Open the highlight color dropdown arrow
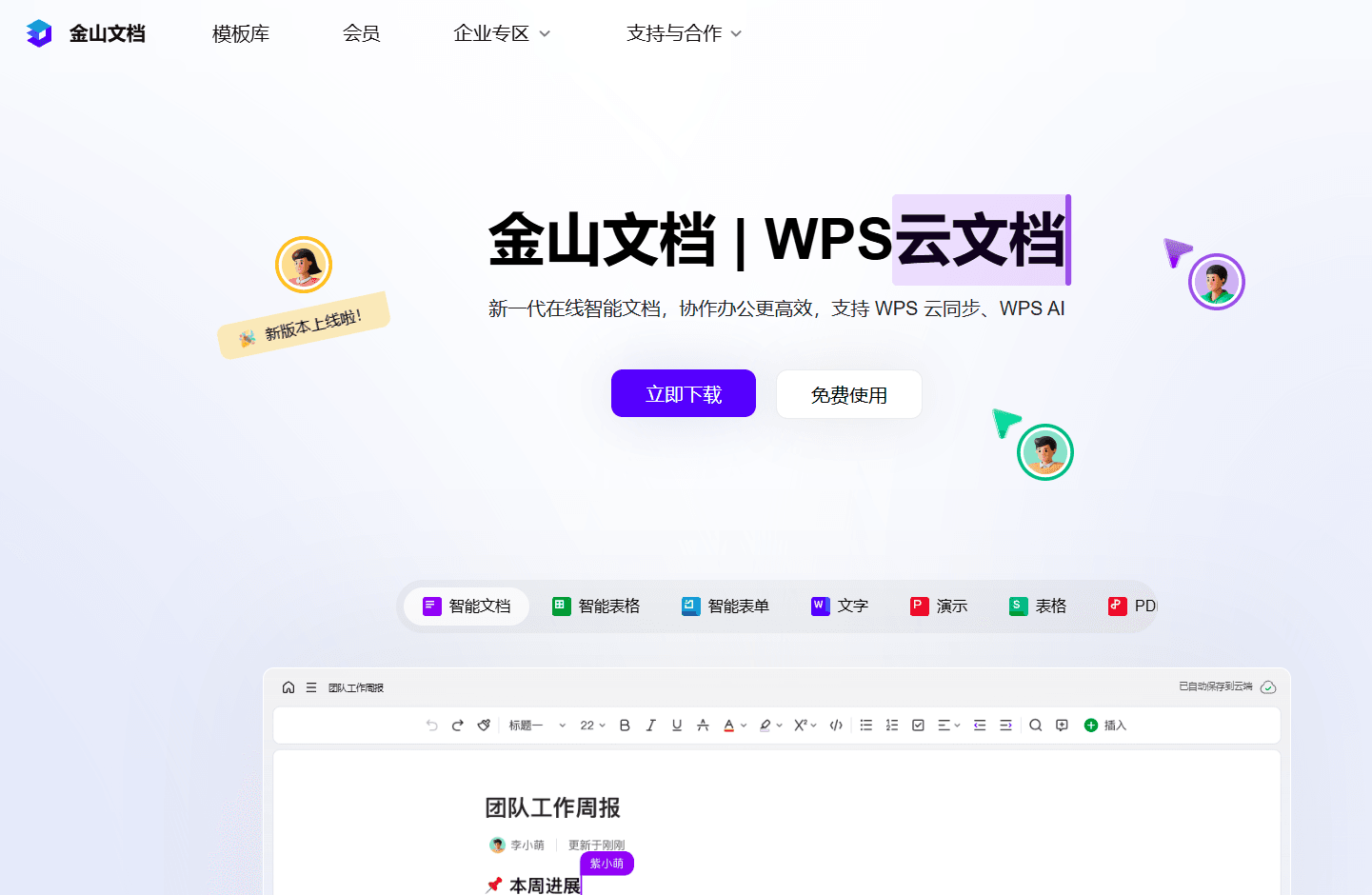The height and width of the screenshot is (895, 1372). (x=779, y=726)
